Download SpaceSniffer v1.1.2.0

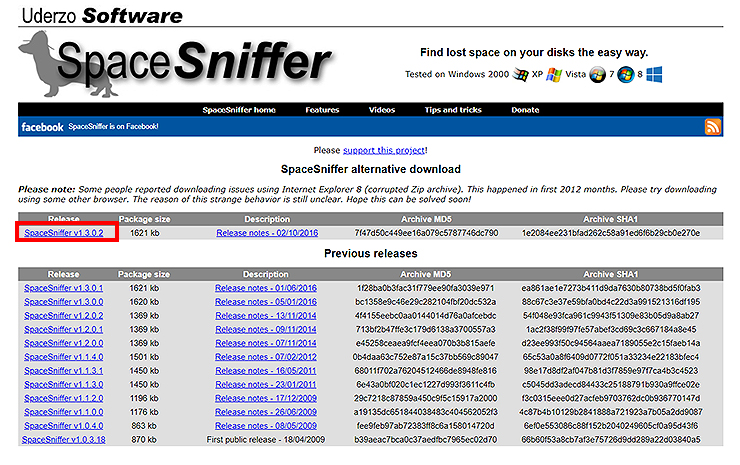[64, 398]
